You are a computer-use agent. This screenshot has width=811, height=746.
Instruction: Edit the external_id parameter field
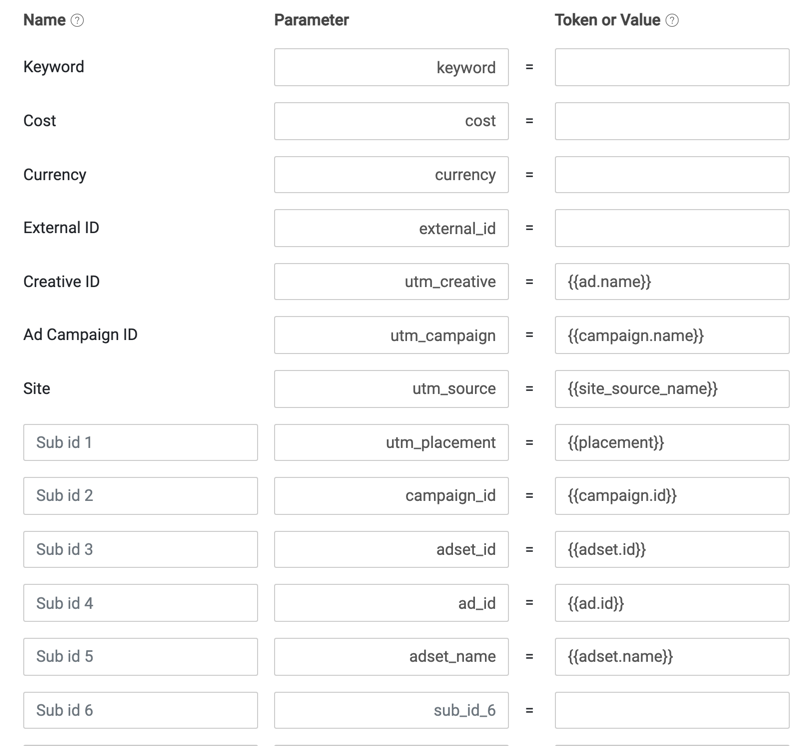click(391, 228)
